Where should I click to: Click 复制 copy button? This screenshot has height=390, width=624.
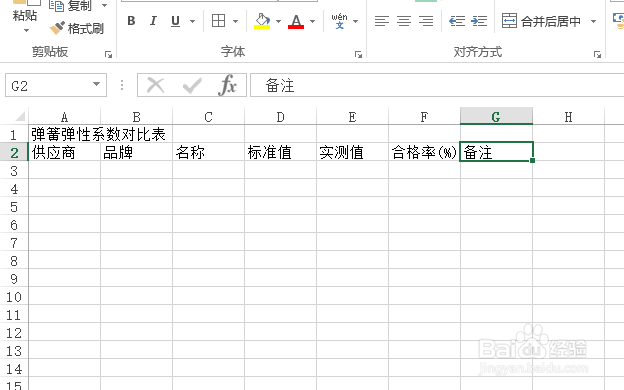click(x=70, y=6)
